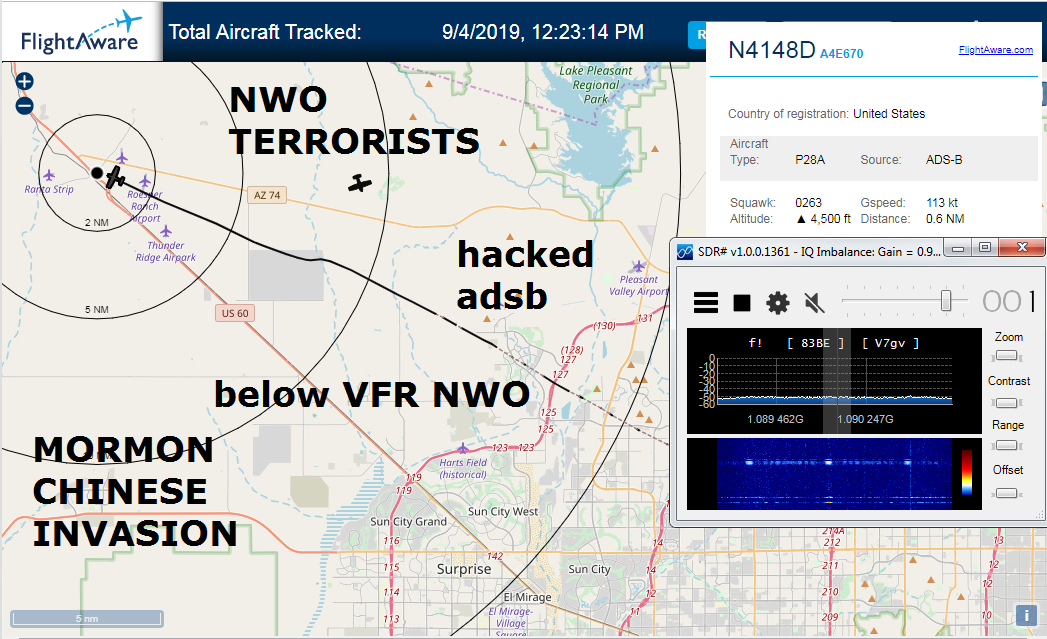
Task: Zoom in on the map with plus button
Action: tap(24, 81)
